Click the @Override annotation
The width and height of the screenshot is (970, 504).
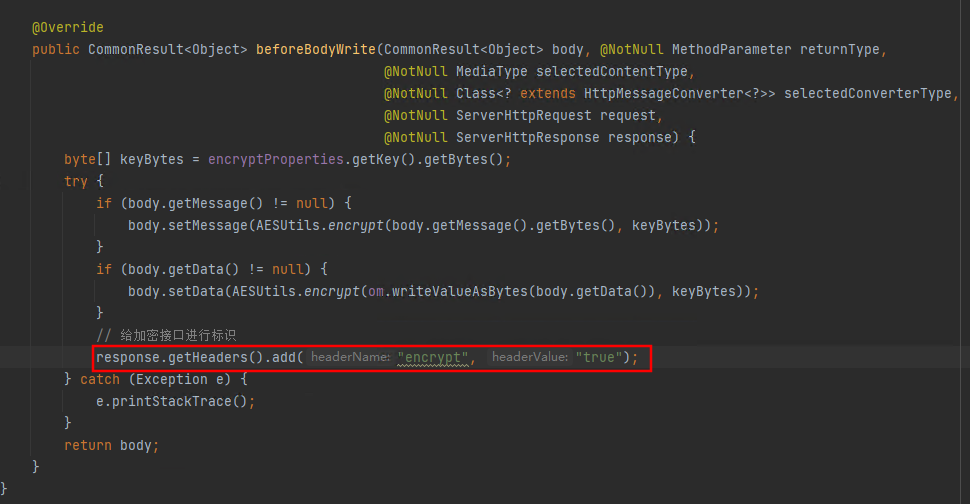[68, 28]
